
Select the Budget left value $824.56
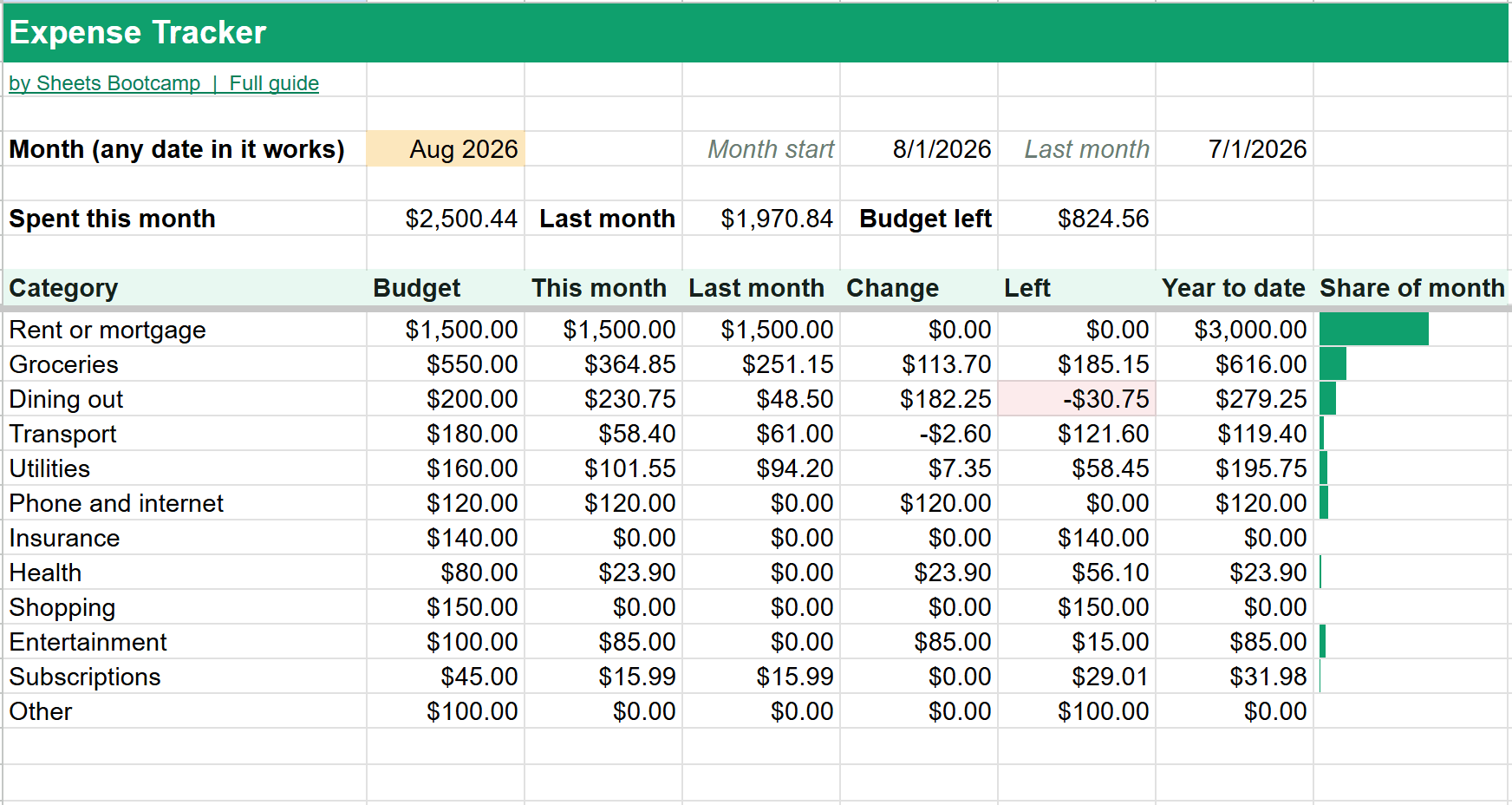point(1077,219)
